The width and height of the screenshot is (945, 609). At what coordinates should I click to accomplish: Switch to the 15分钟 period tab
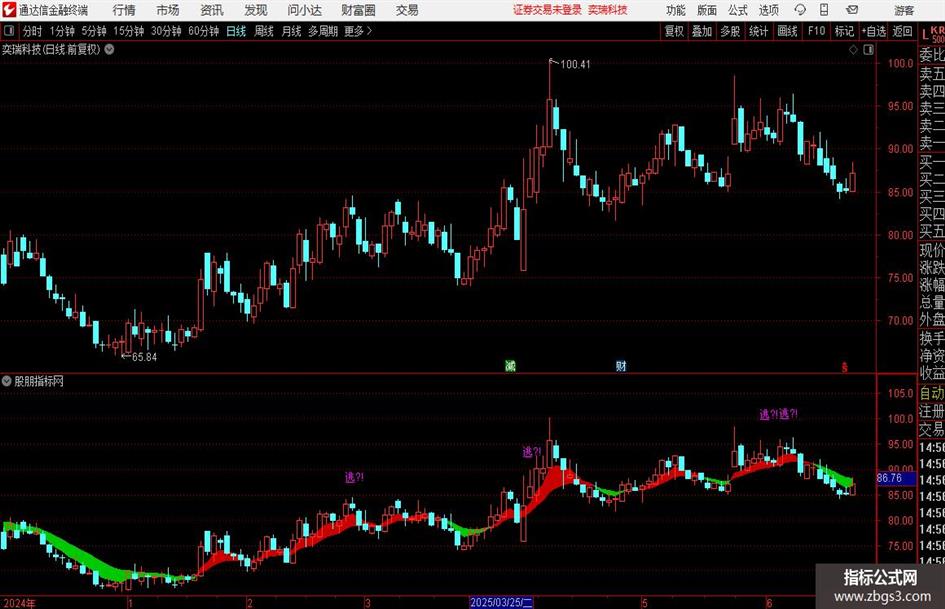128,31
